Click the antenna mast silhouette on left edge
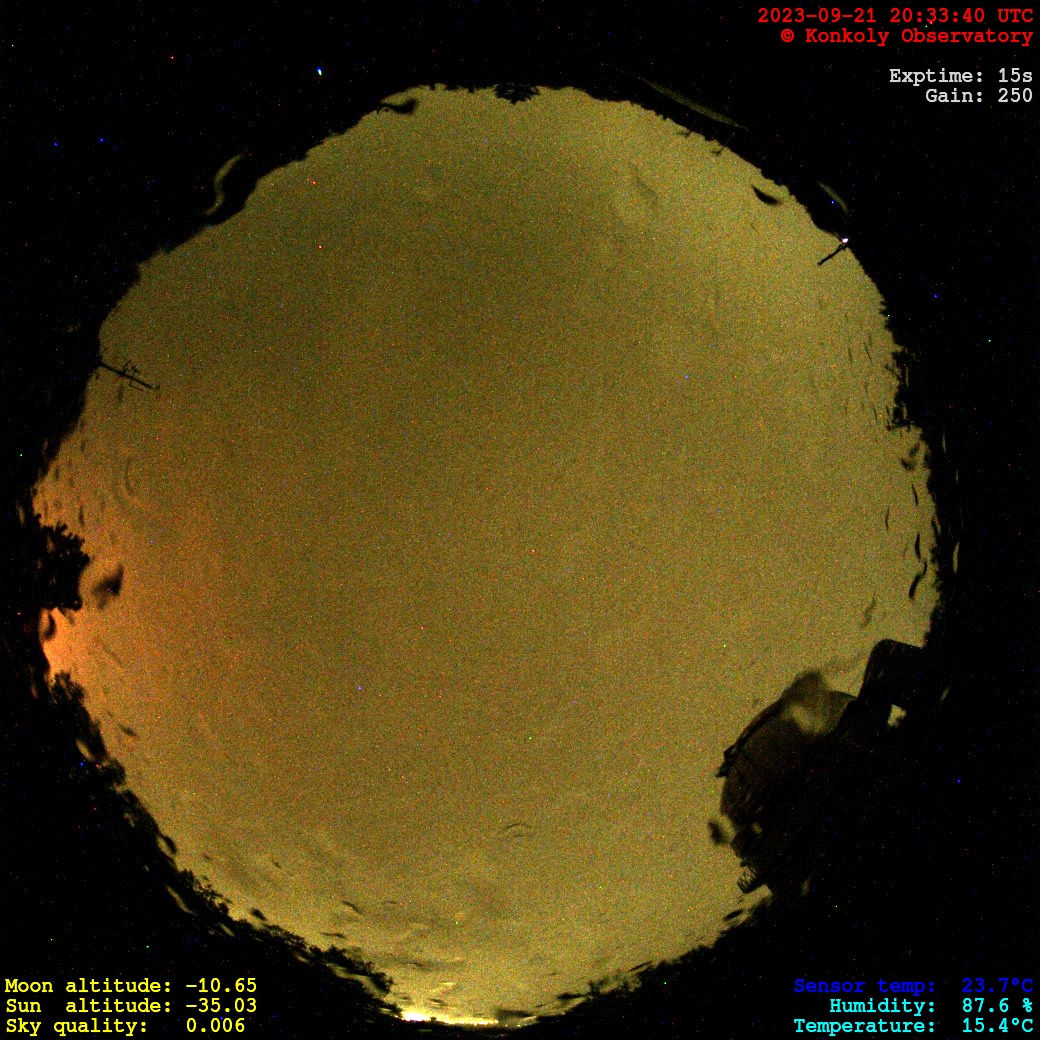 point(127,374)
